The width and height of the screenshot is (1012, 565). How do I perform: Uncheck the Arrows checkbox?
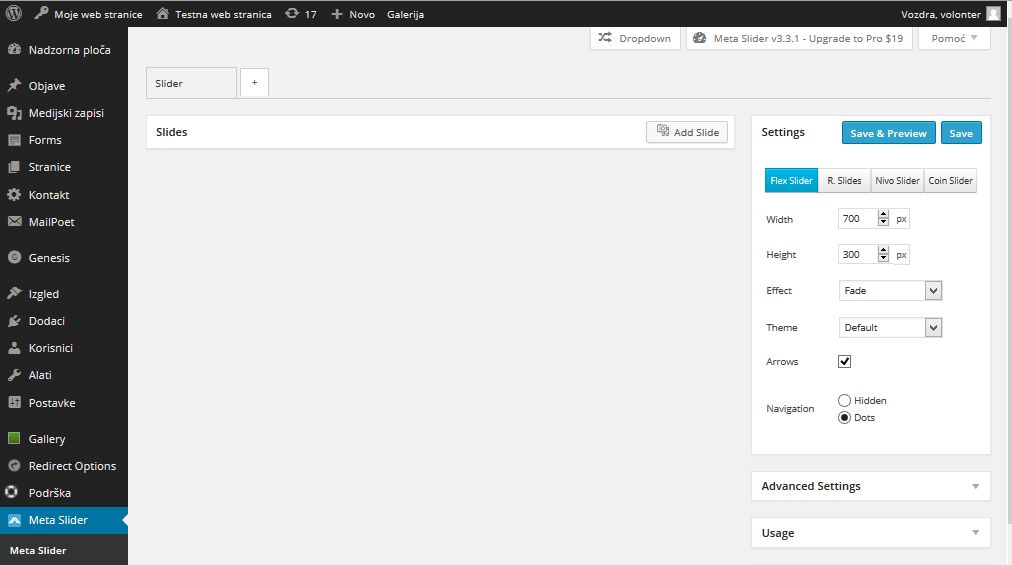point(844,362)
